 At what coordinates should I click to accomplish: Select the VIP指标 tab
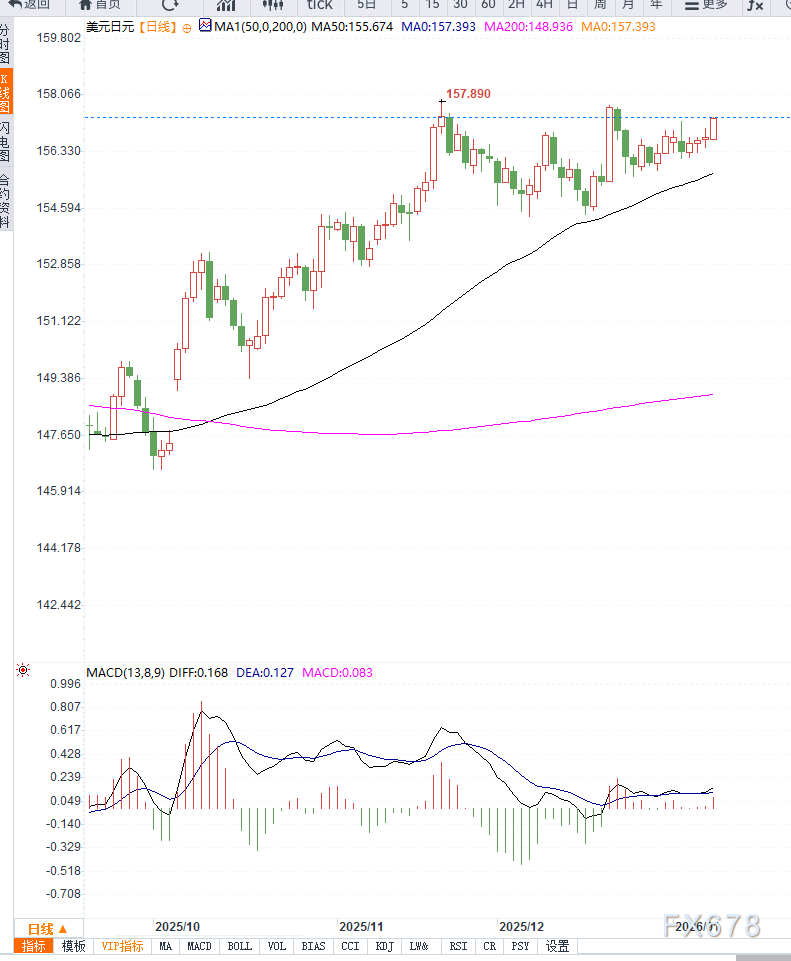pos(123,946)
